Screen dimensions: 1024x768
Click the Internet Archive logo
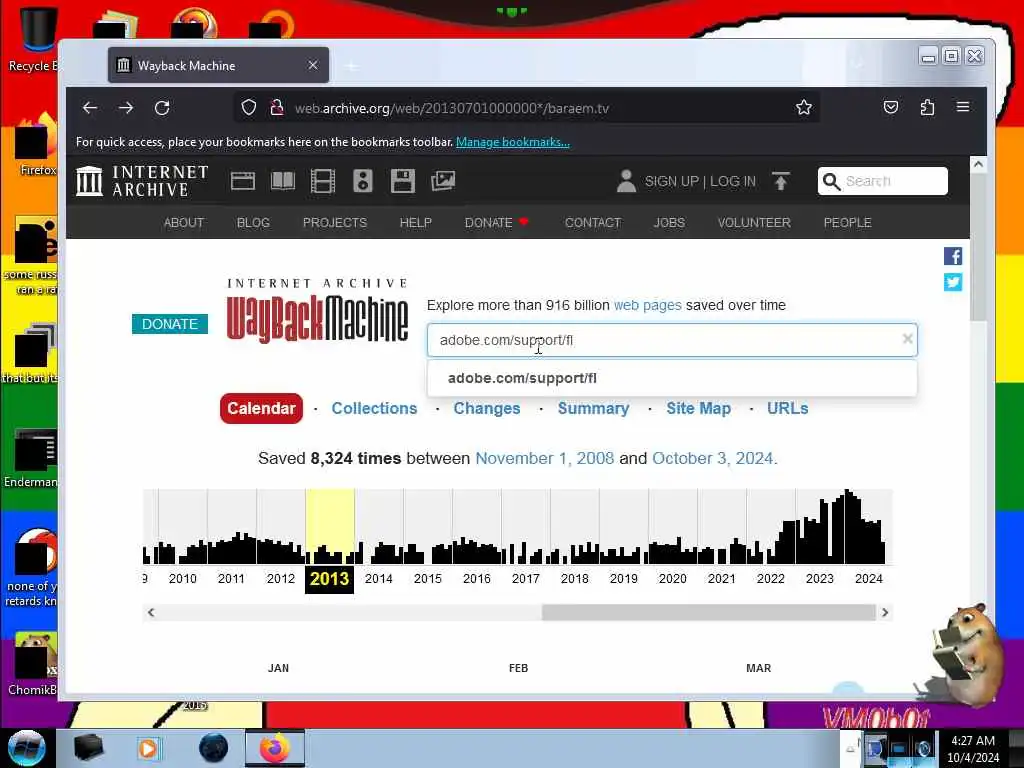point(142,181)
